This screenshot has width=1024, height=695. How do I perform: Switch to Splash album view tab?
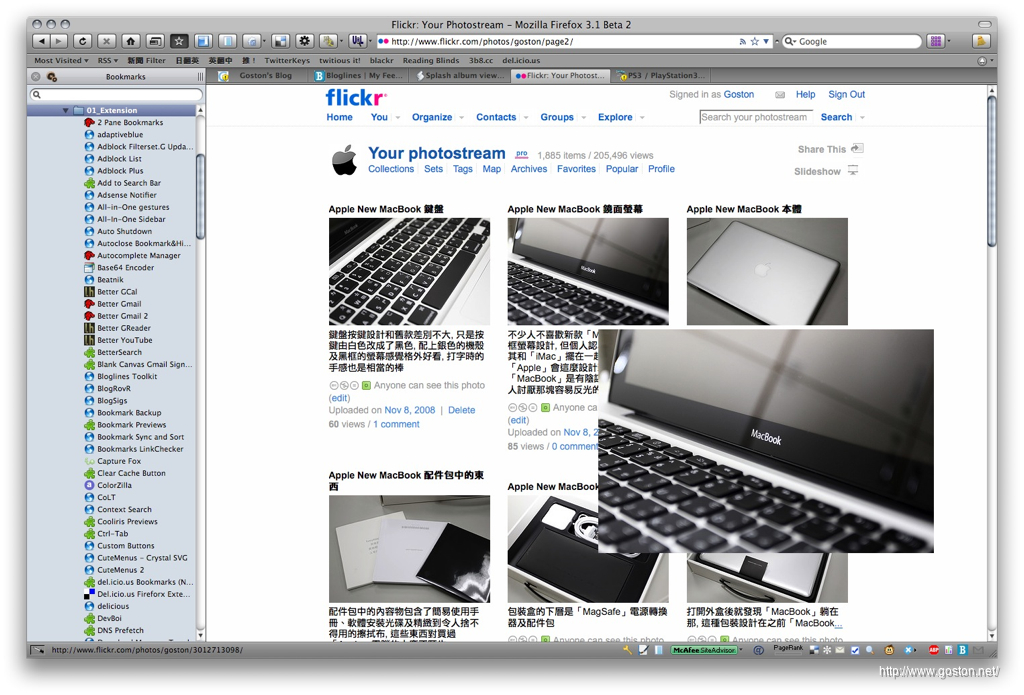[x=460, y=76]
